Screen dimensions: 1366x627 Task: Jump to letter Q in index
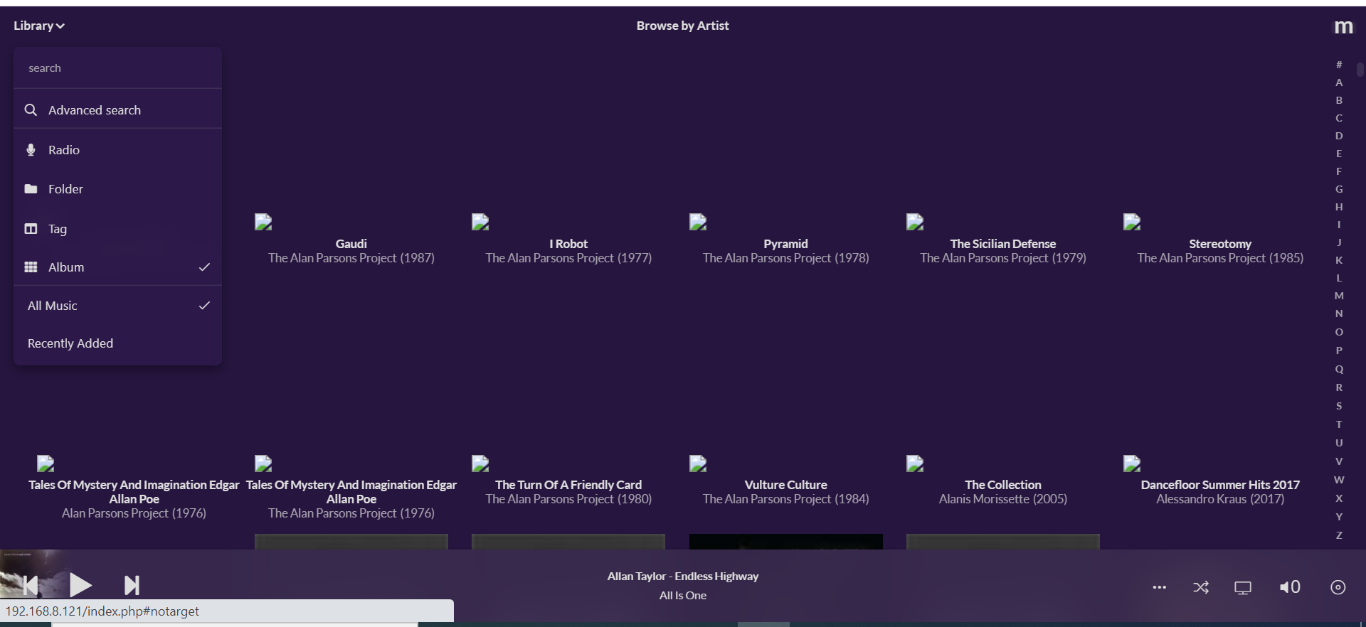1339,369
